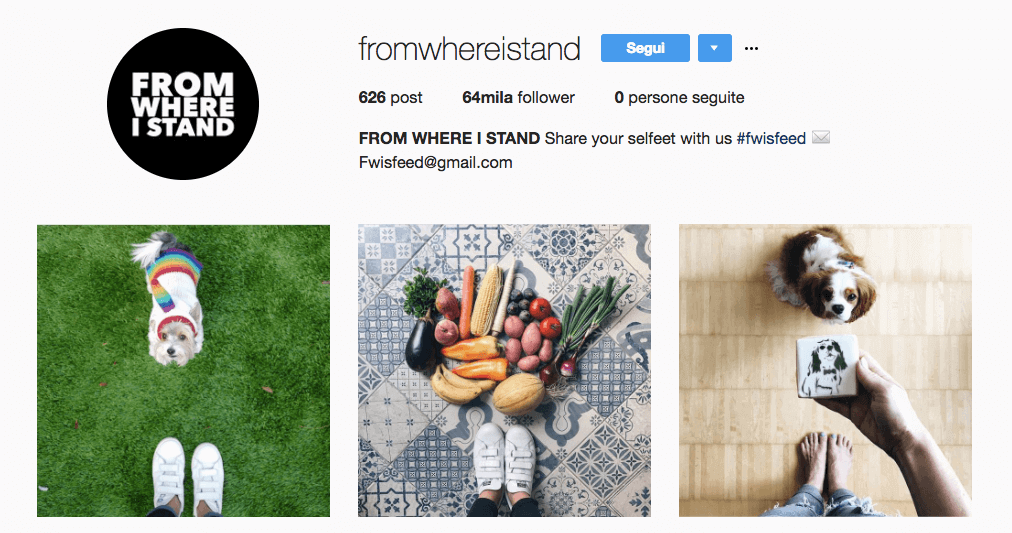Viewport: 1012px width, 533px height.
Task: Open the 0 persone seguite list
Action: point(679,97)
